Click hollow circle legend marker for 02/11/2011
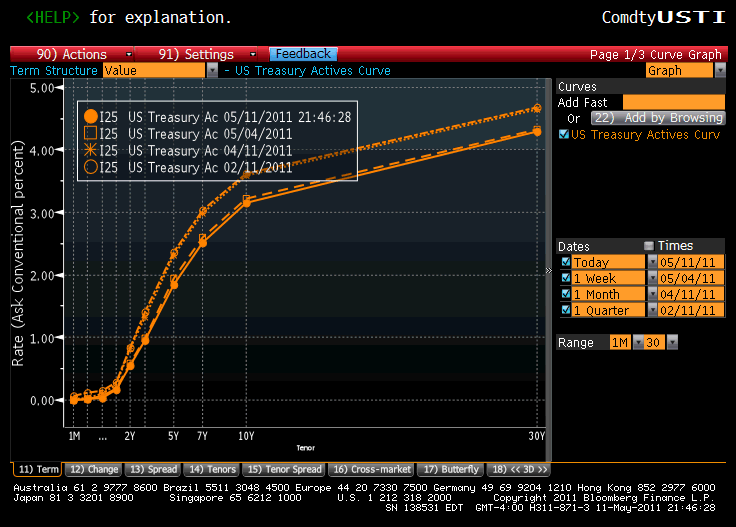 [x=91, y=167]
